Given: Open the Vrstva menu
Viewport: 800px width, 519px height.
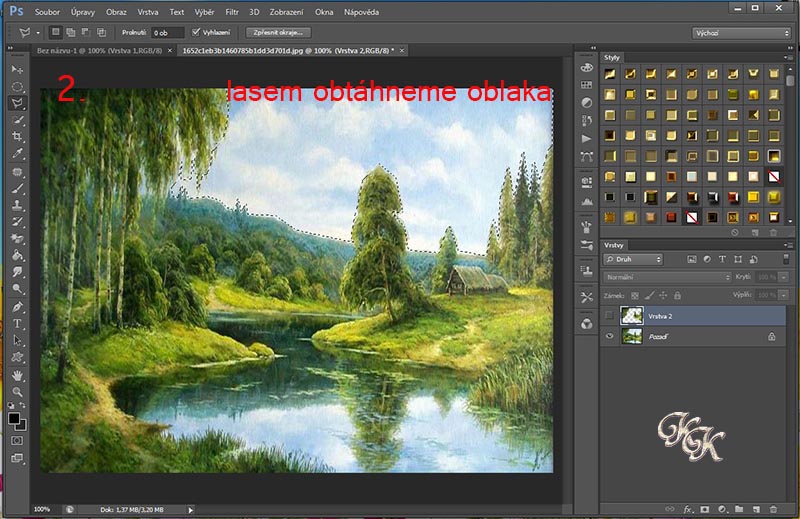Looking at the screenshot, I should click(x=148, y=12).
